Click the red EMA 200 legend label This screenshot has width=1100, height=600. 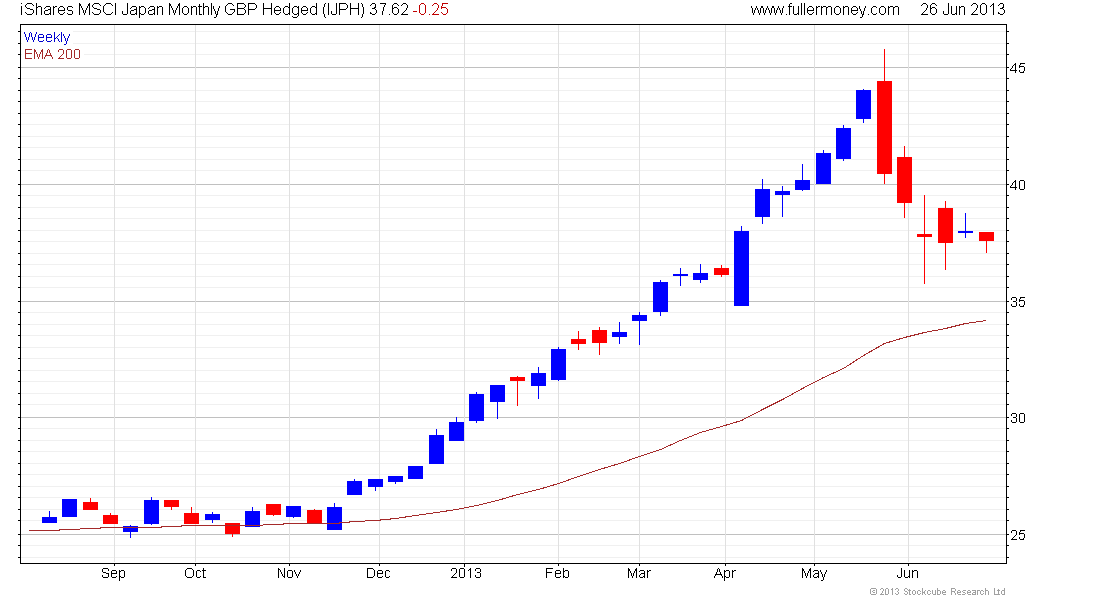coord(52,54)
